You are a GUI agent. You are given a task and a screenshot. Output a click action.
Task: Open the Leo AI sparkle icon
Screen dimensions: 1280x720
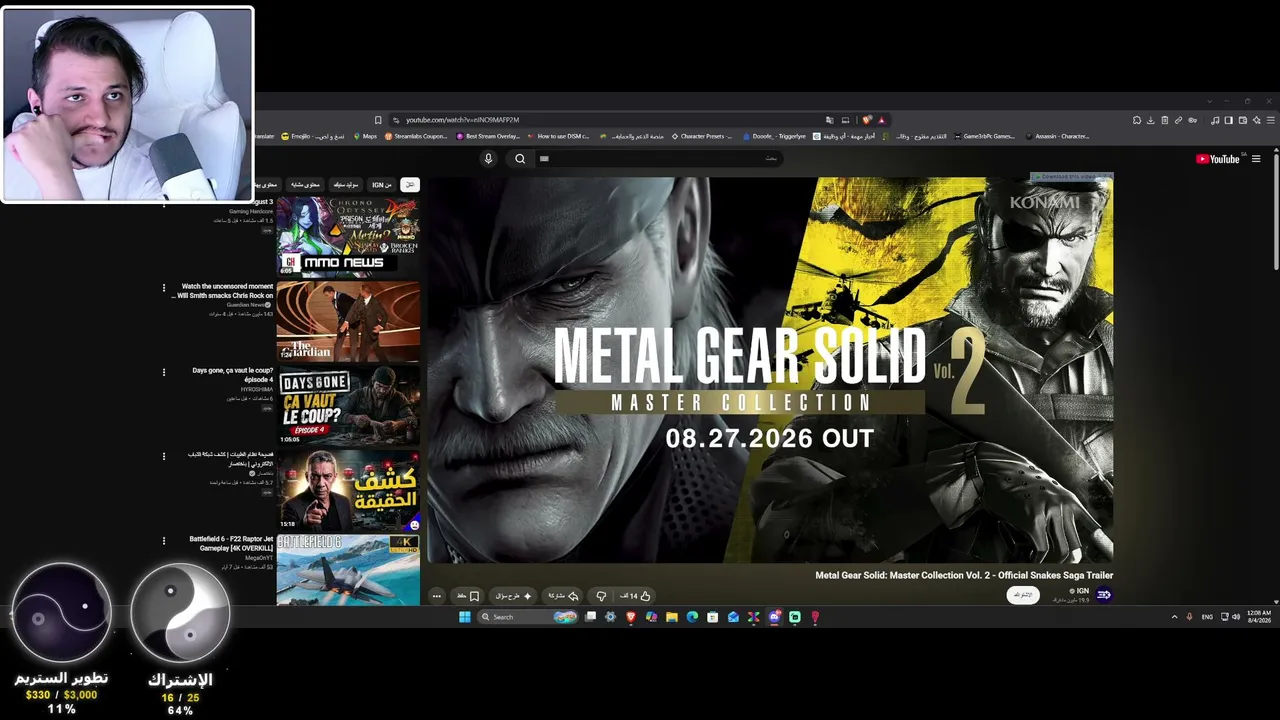click(1256, 120)
